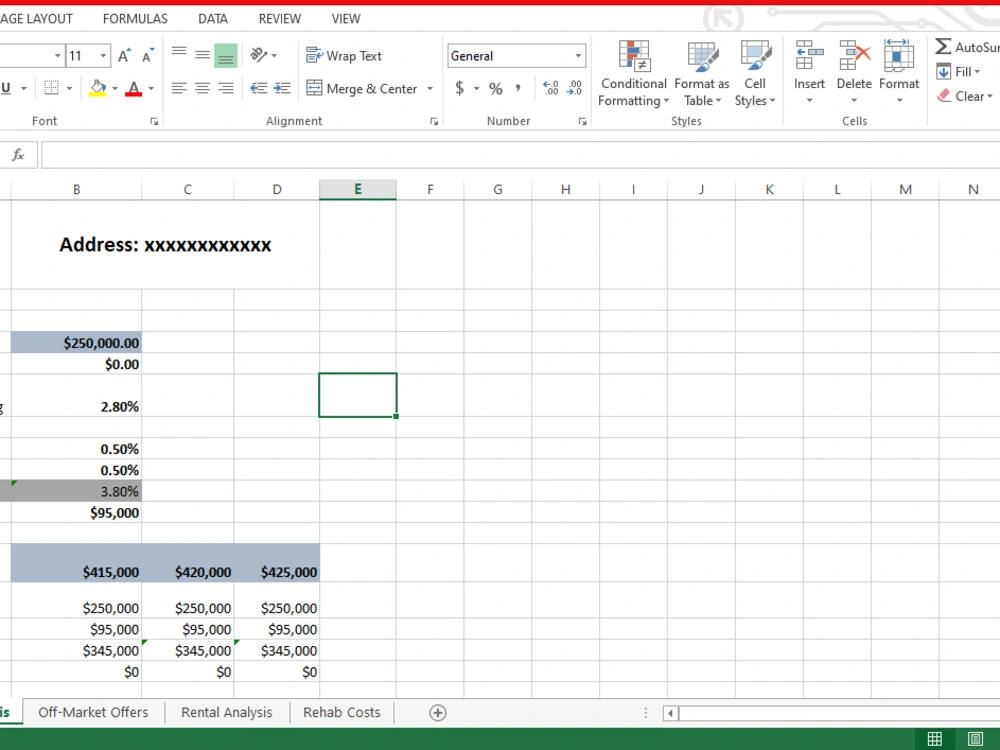Click the Decrease Indent icon
This screenshot has height=750, width=1000.
pyautogui.click(x=259, y=88)
